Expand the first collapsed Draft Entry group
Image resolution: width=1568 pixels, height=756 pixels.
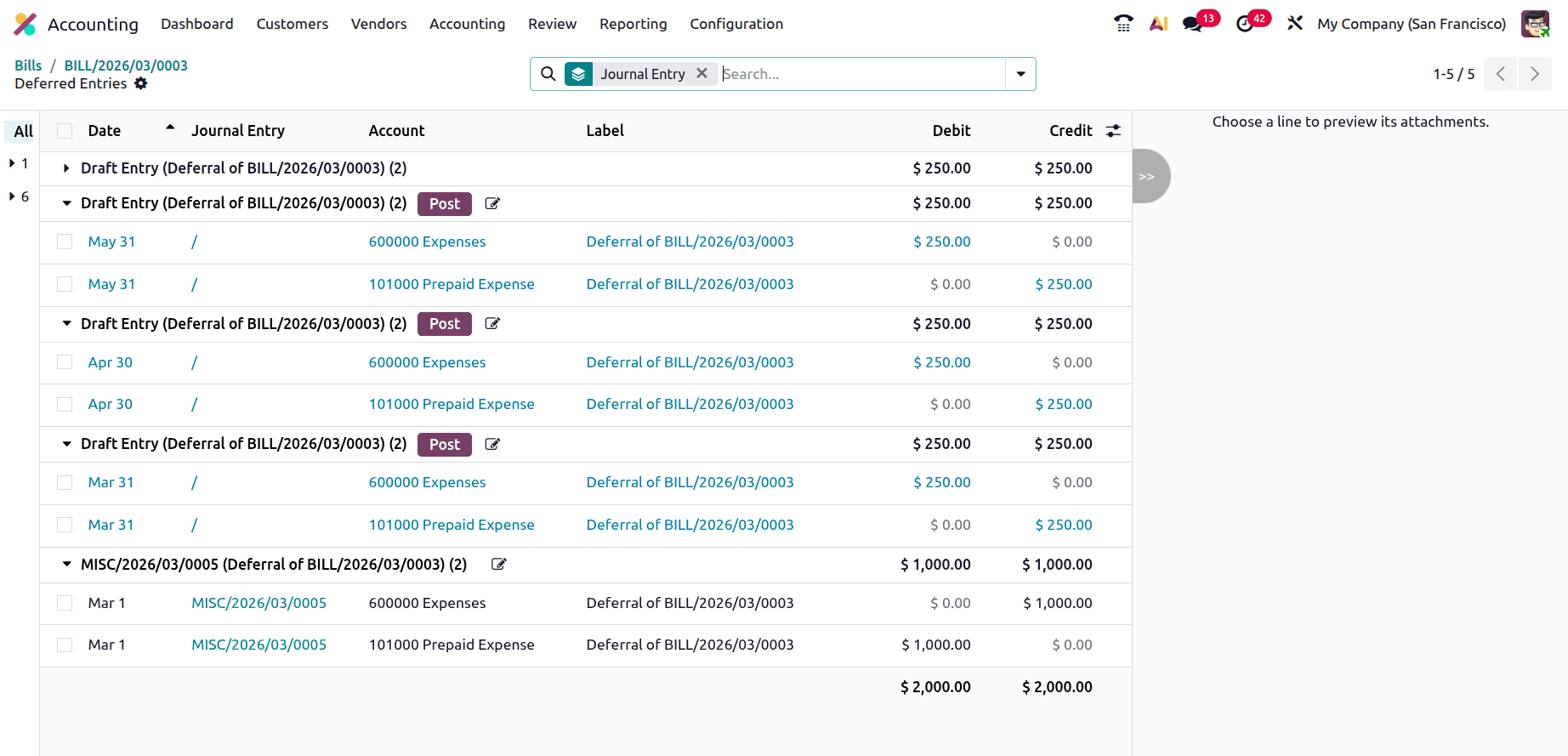tap(66, 168)
